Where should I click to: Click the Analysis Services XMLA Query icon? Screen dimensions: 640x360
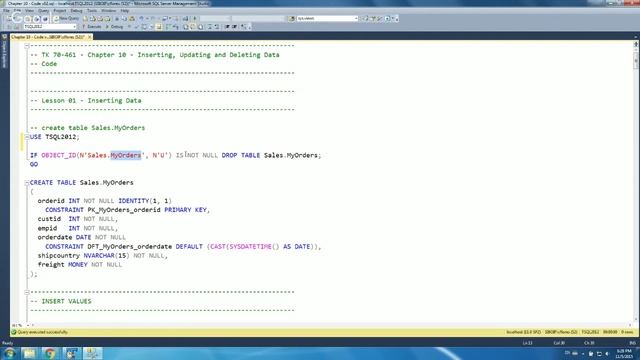107,18
